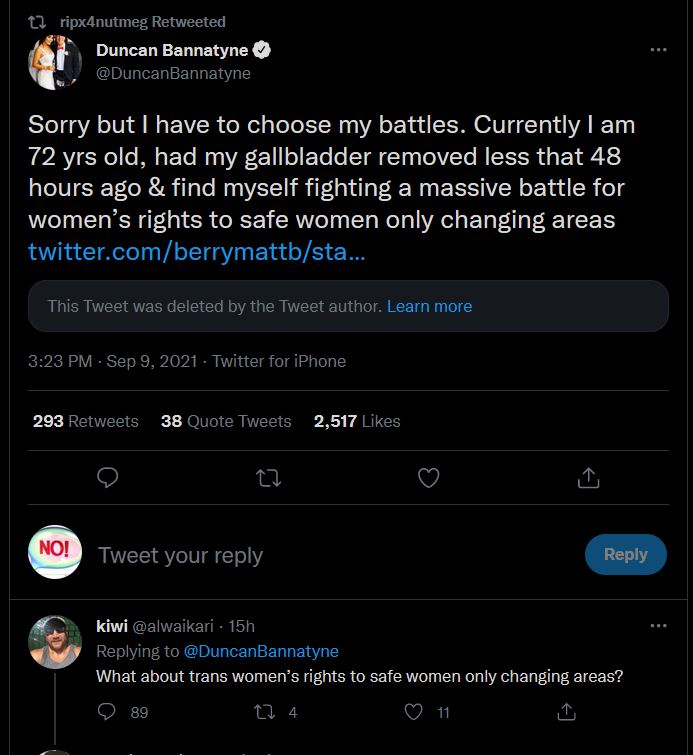Open more options on kiwi's reply
Screen dimensions: 693x755
pyautogui.click(x=657, y=626)
